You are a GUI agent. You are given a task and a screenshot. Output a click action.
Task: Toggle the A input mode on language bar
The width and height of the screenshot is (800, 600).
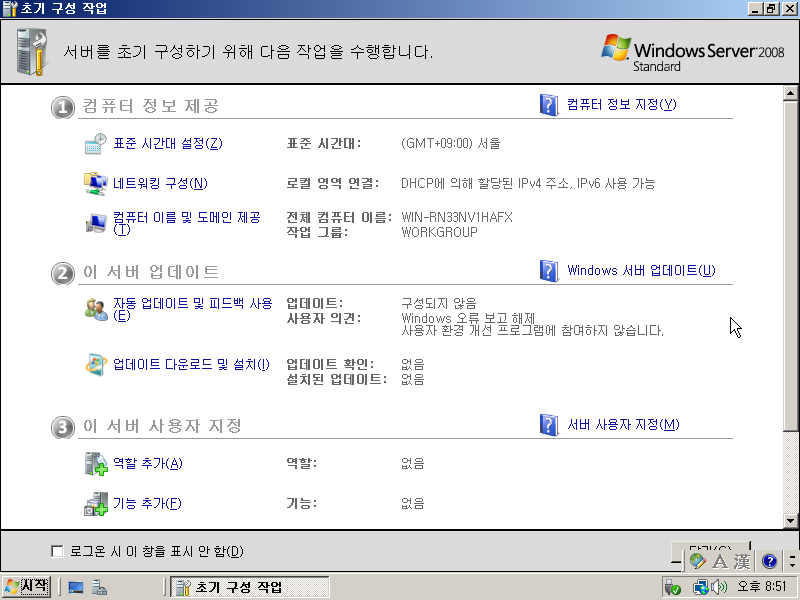click(x=720, y=562)
